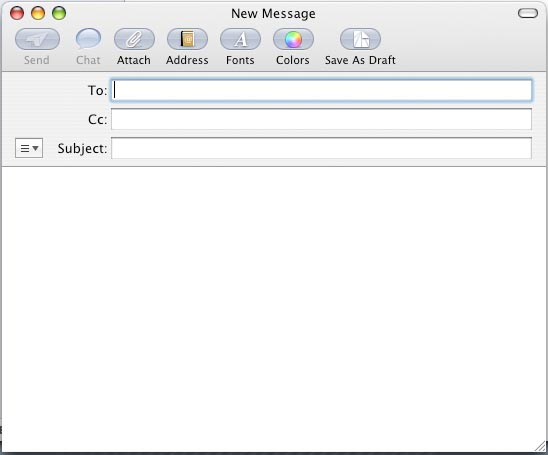This screenshot has width=548, height=455.
Task: Open Chat via speech bubble icon
Action: pos(88,39)
